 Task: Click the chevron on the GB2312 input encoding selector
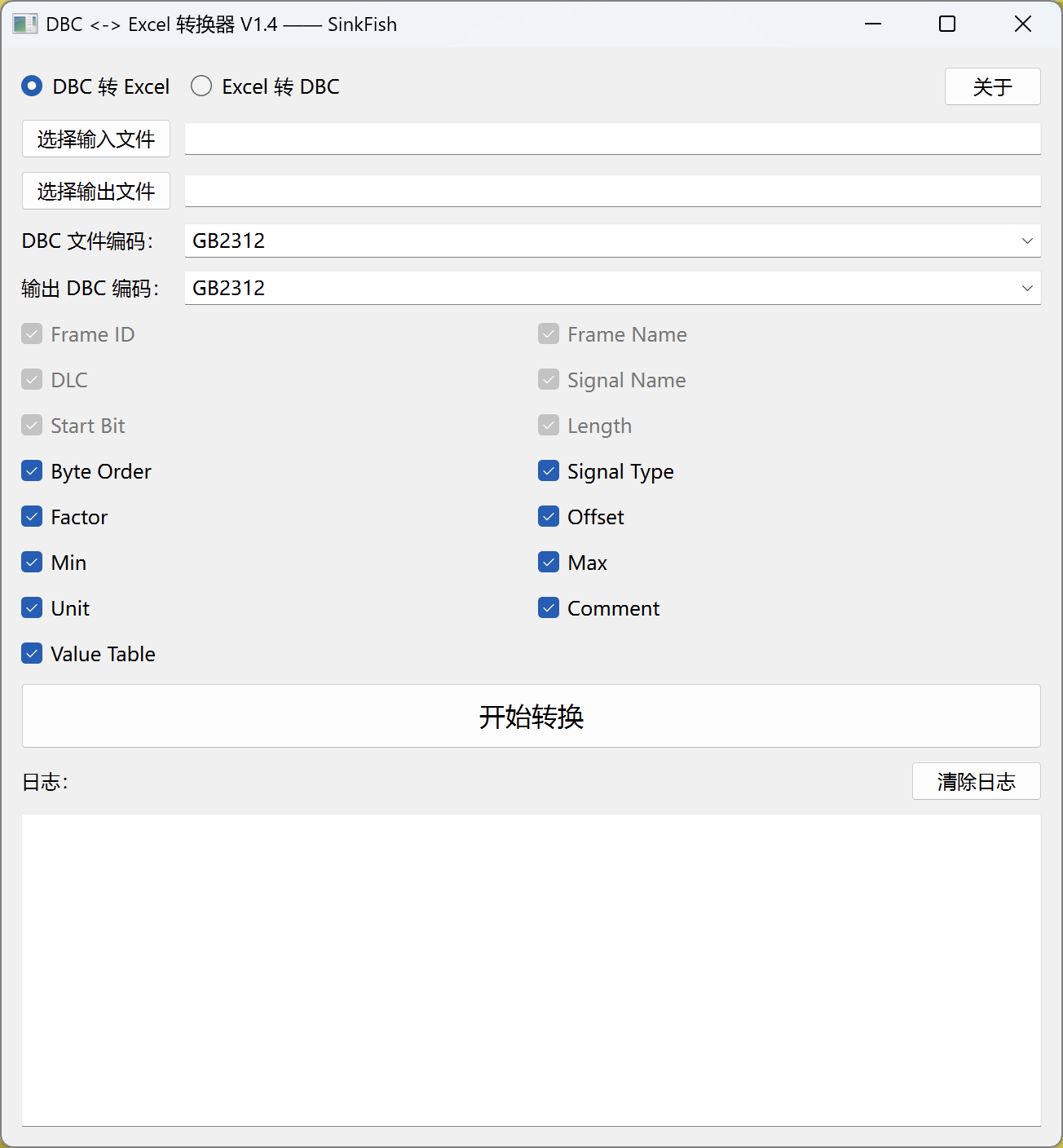pos(1026,241)
